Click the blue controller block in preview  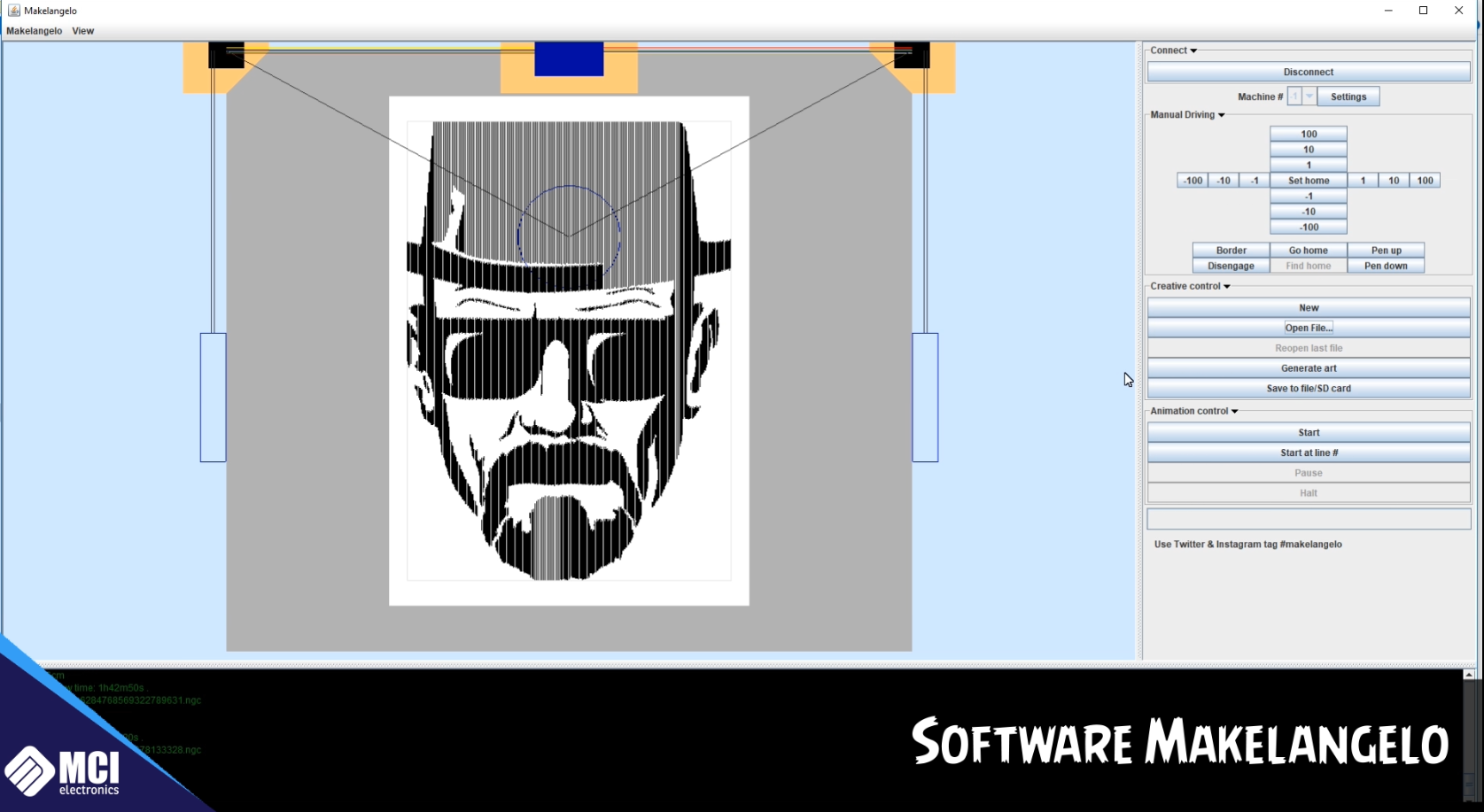[x=569, y=58]
